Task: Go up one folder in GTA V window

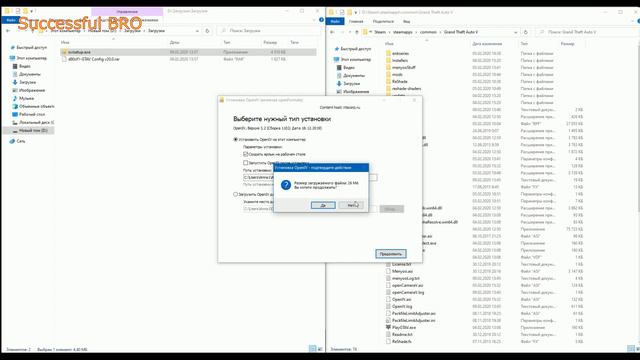Action: click(357, 32)
